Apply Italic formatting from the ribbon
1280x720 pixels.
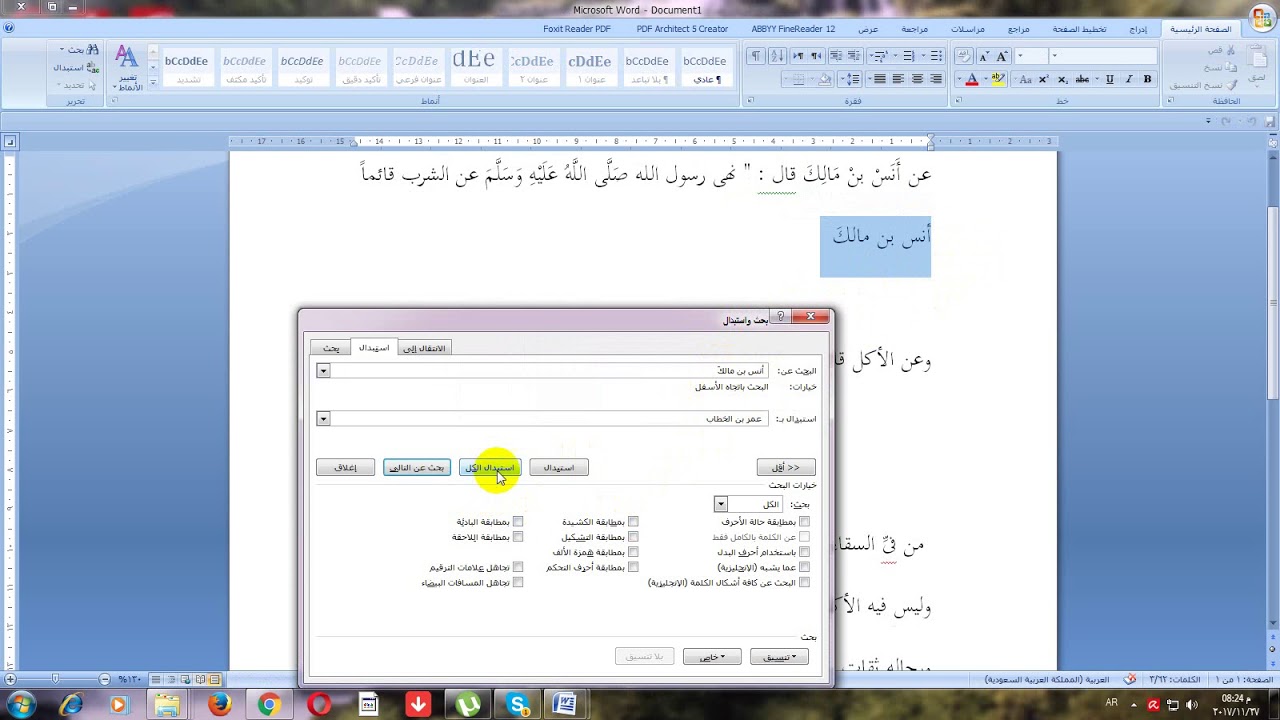(x=1129, y=79)
